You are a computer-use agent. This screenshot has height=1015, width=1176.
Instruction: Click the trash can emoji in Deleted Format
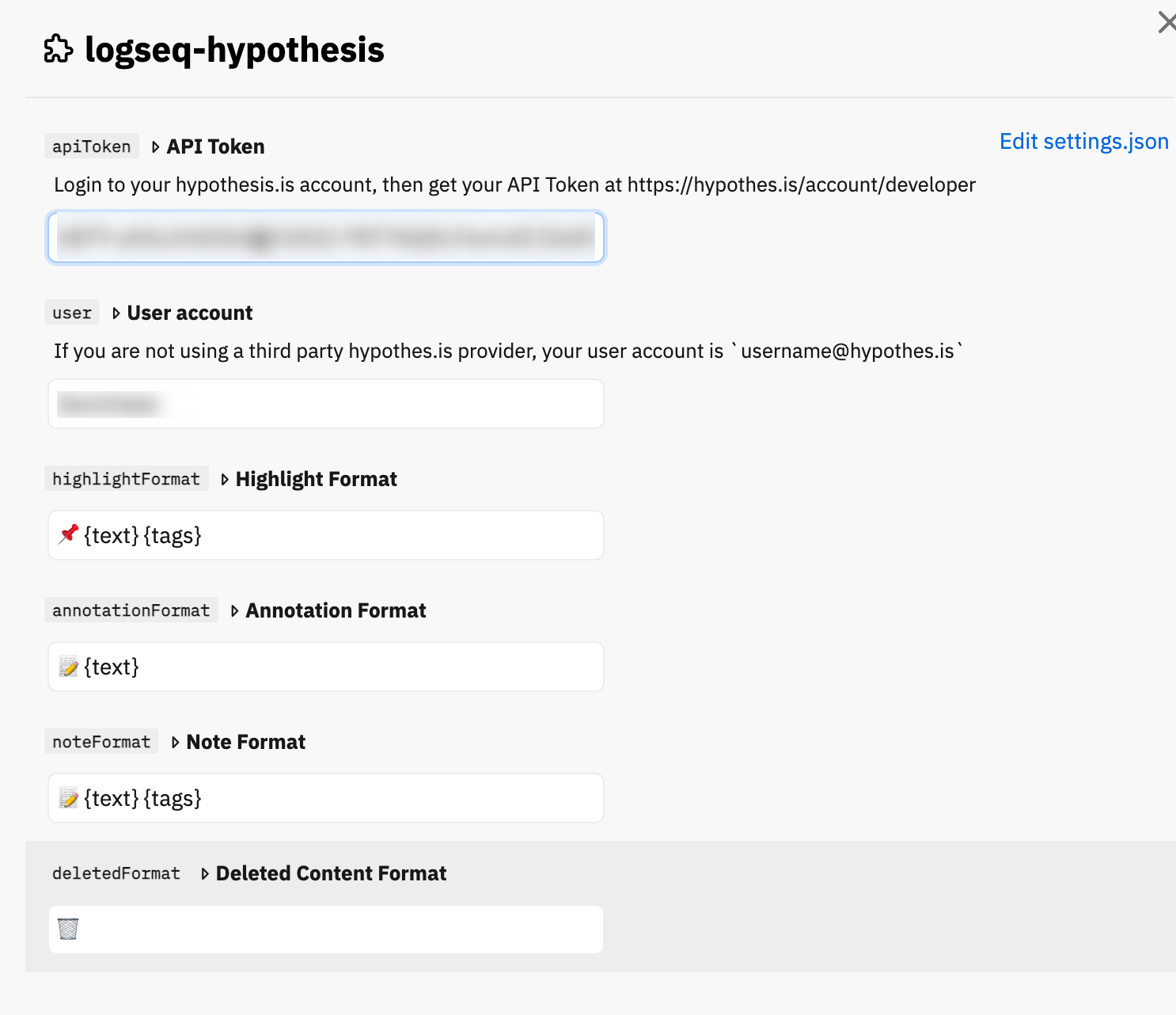69,929
